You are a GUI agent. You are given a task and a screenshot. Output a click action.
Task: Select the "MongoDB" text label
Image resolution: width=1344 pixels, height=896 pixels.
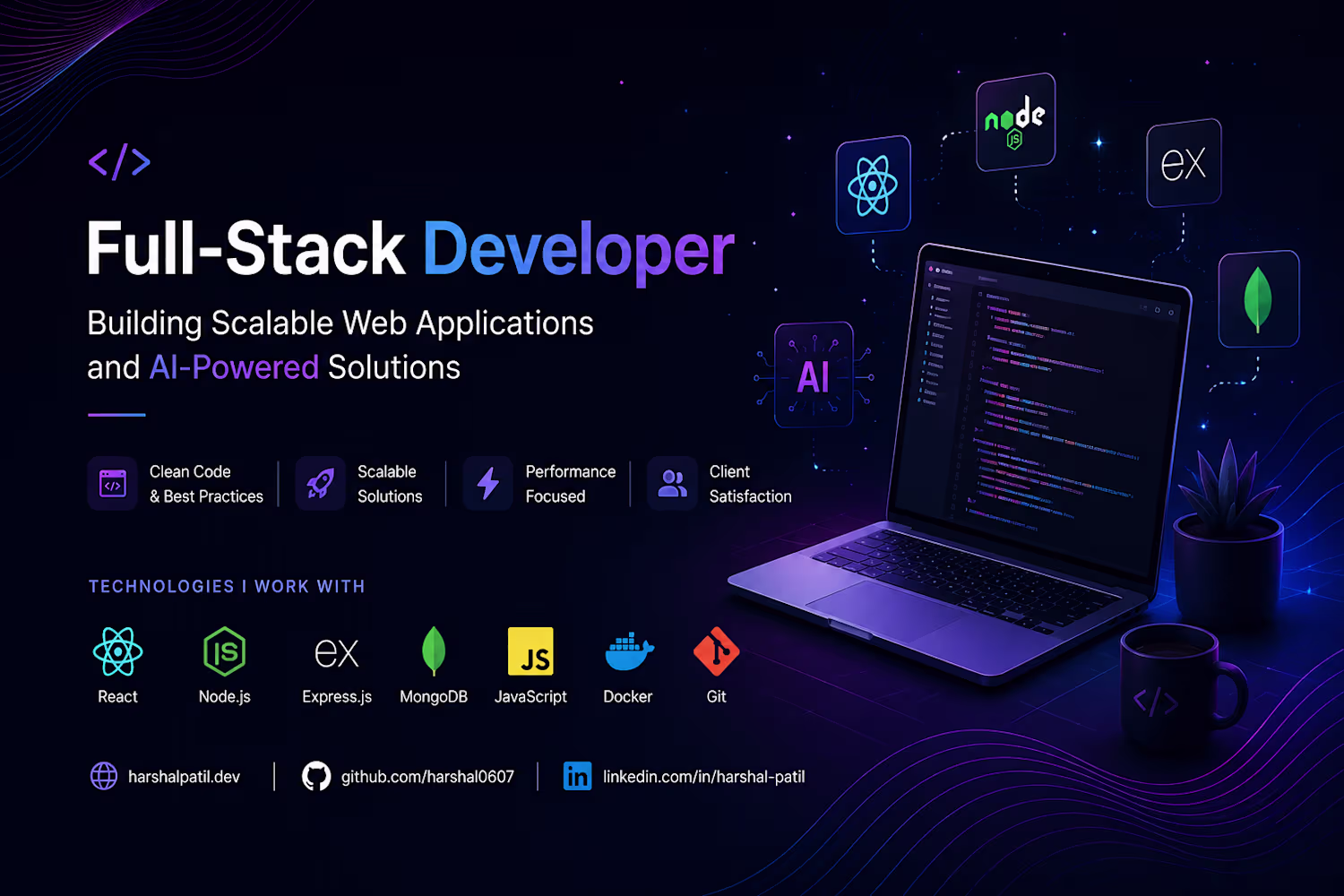click(434, 696)
